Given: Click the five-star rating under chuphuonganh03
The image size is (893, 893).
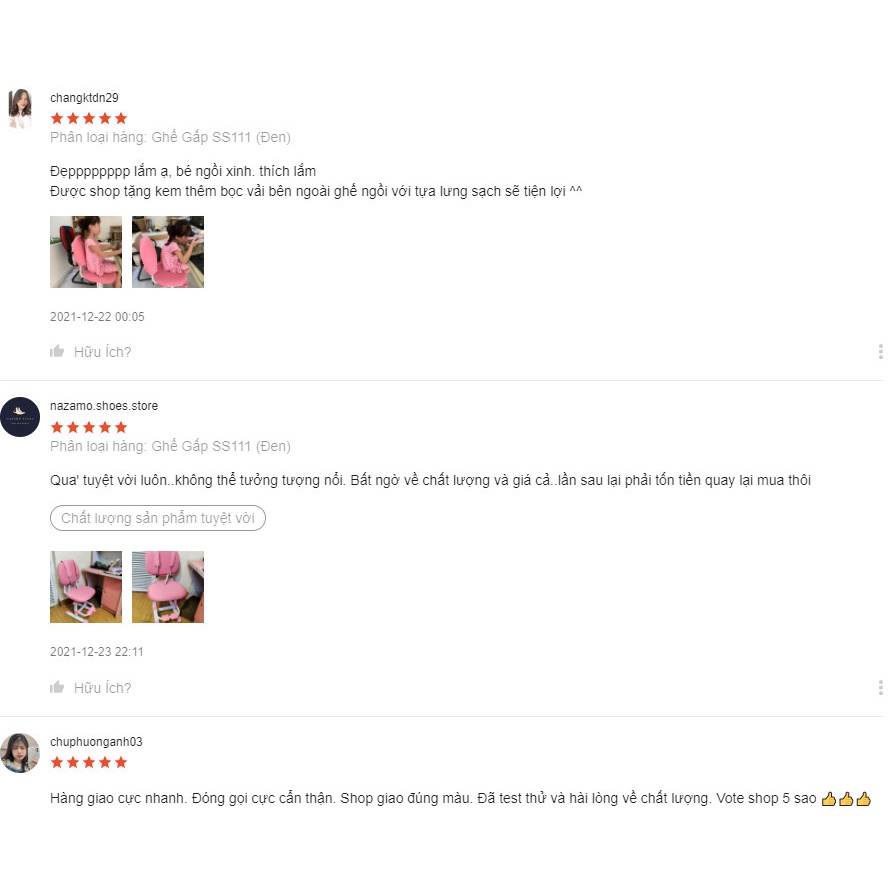Looking at the screenshot, I should tap(89, 763).
